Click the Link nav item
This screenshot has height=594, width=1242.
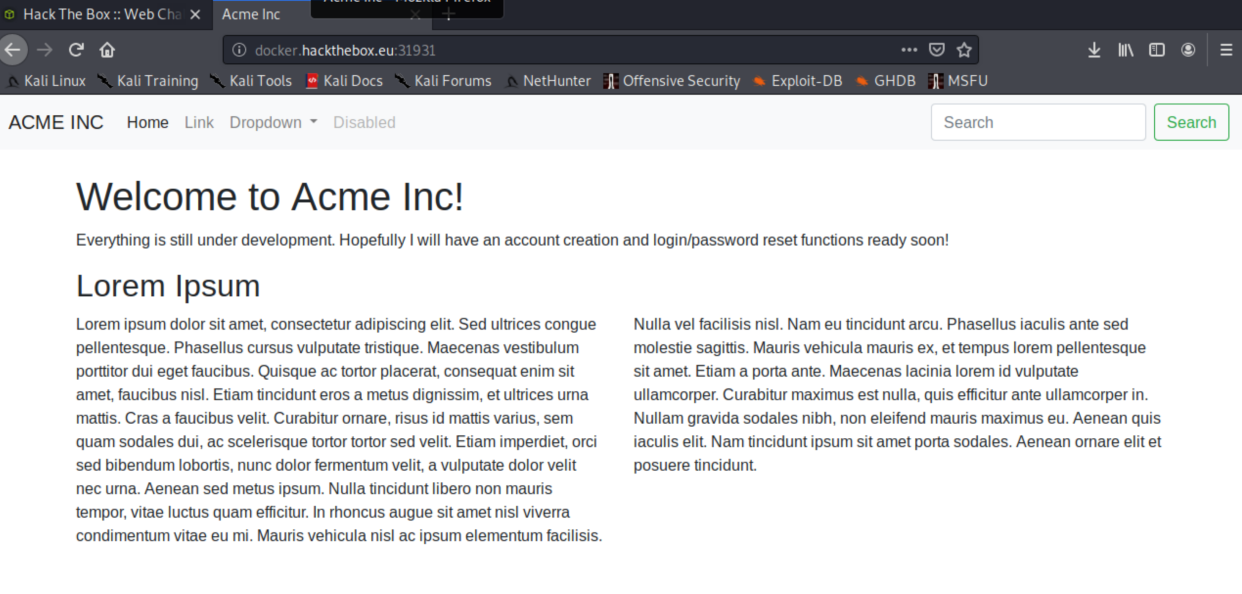point(199,122)
